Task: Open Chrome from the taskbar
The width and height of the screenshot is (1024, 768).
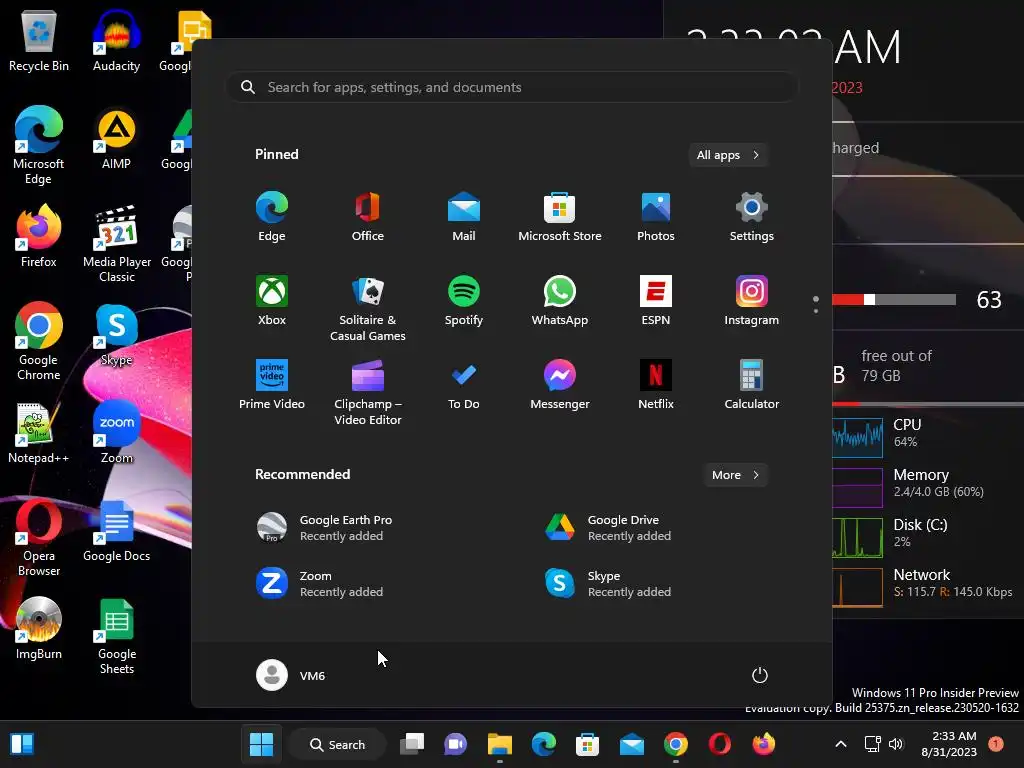Action: point(676,744)
